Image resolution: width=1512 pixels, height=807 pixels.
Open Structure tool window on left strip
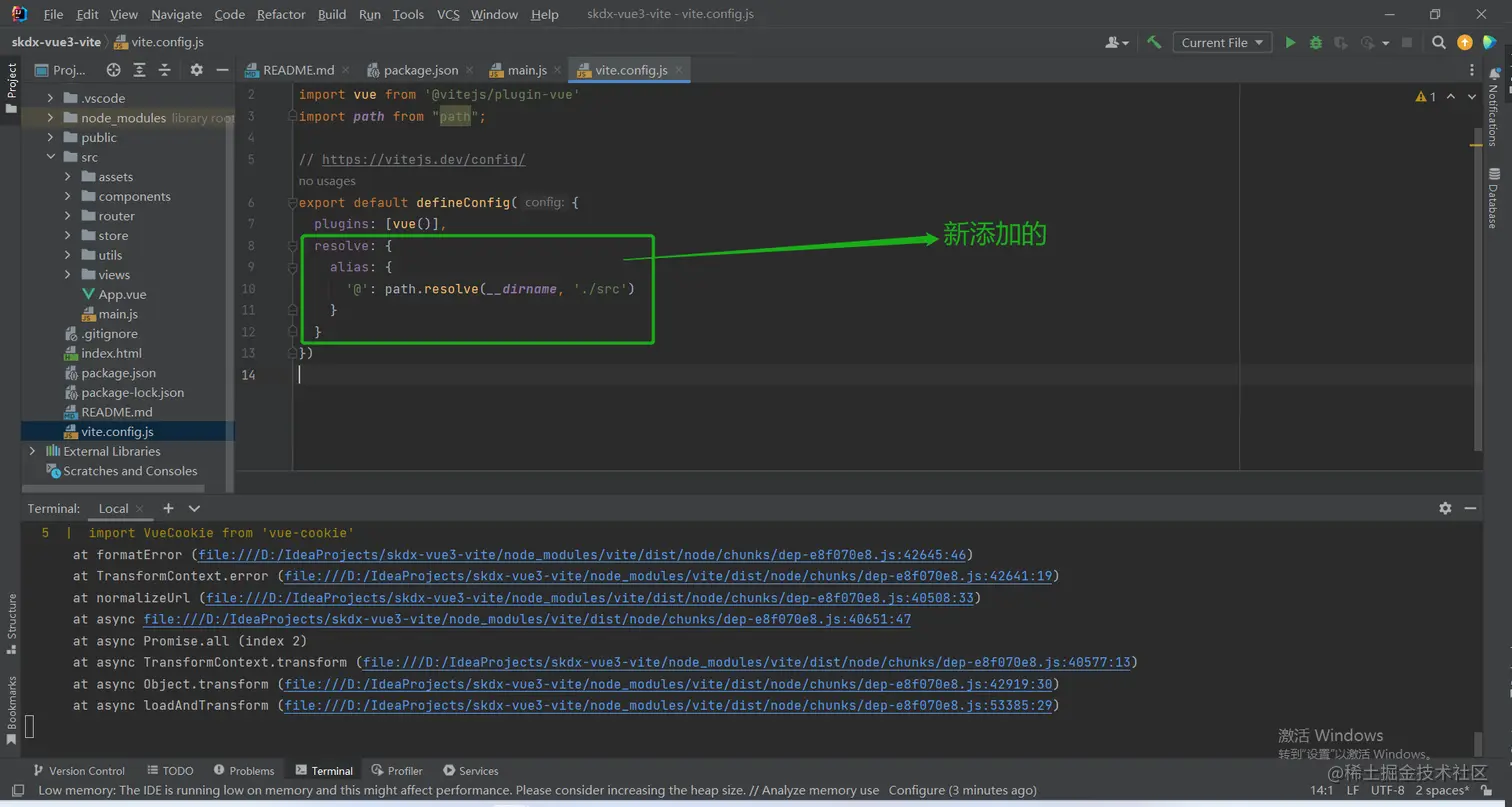pyautogui.click(x=11, y=624)
